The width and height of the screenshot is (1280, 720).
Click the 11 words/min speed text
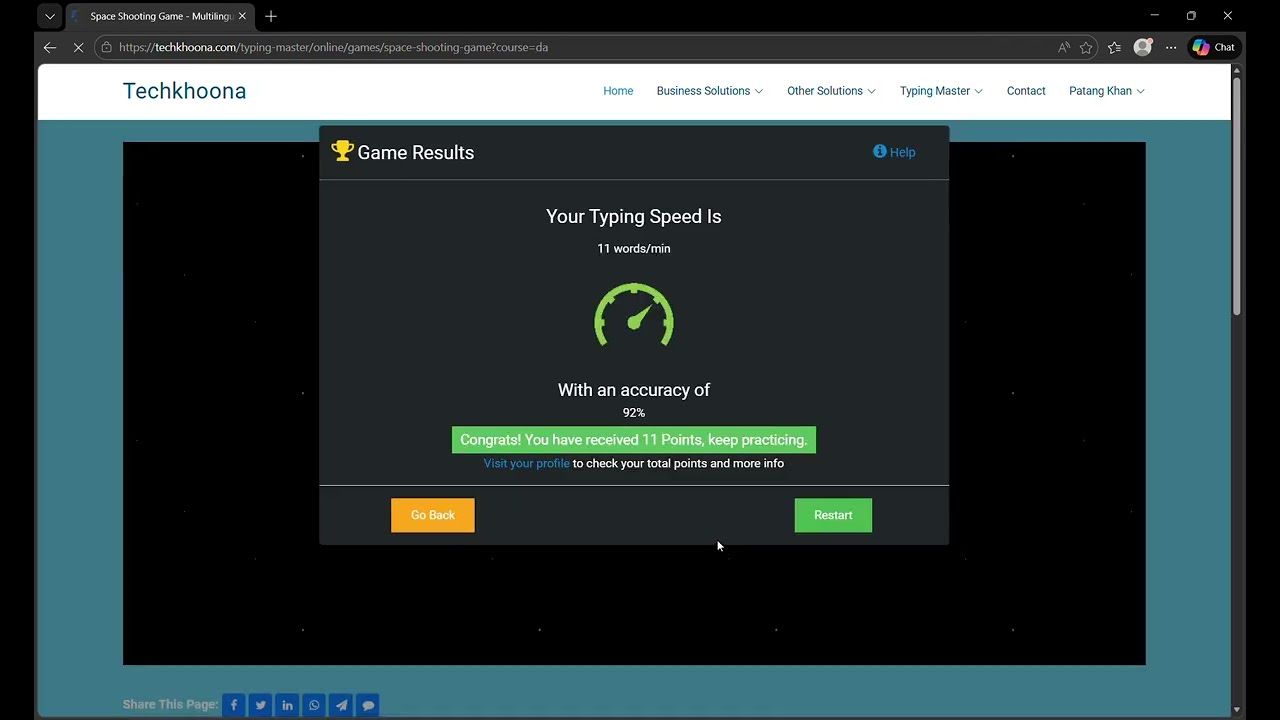click(x=634, y=249)
